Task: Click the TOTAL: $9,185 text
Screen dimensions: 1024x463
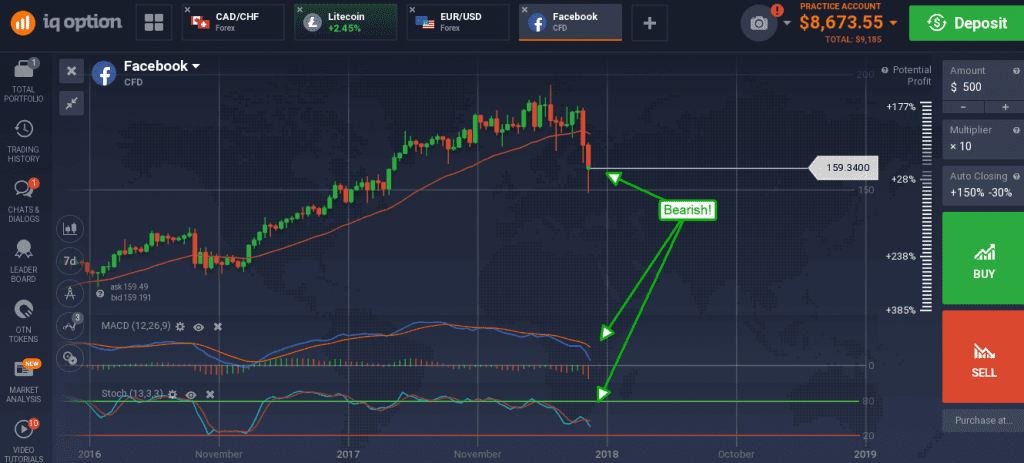Action: coord(854,39)
